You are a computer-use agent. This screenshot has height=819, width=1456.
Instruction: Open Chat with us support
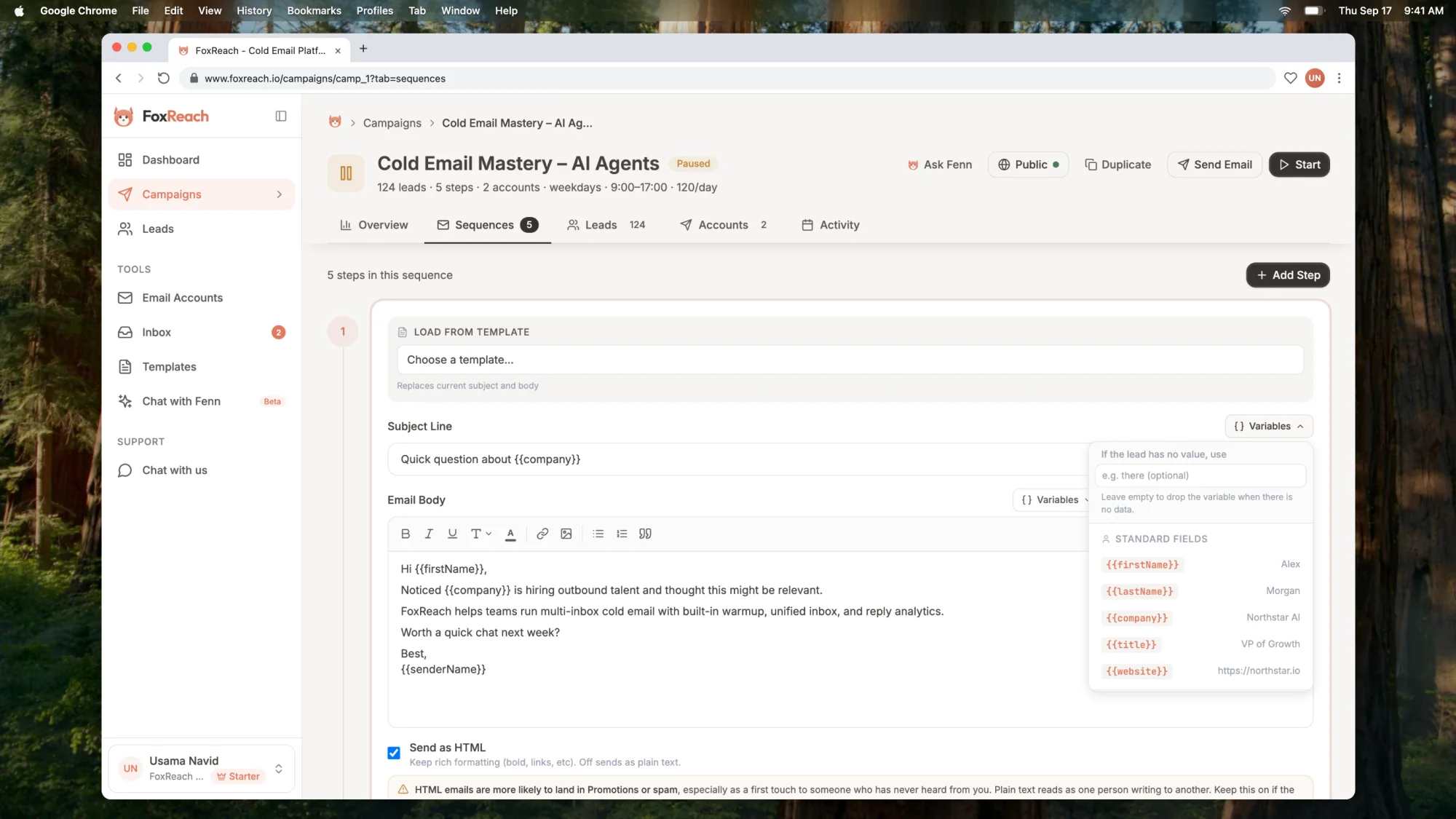click(x=201, y=470)
